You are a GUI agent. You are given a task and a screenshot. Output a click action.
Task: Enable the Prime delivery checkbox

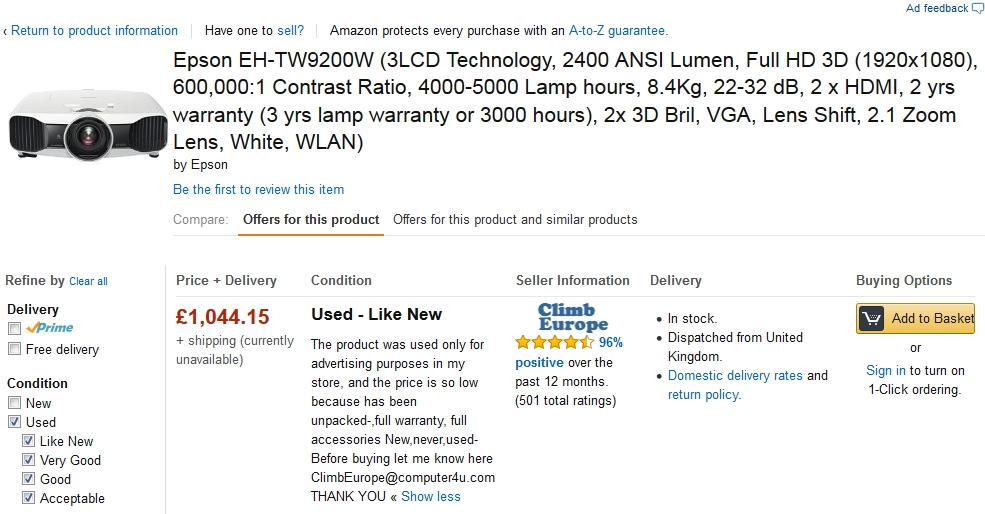click(x=15, y=329)
